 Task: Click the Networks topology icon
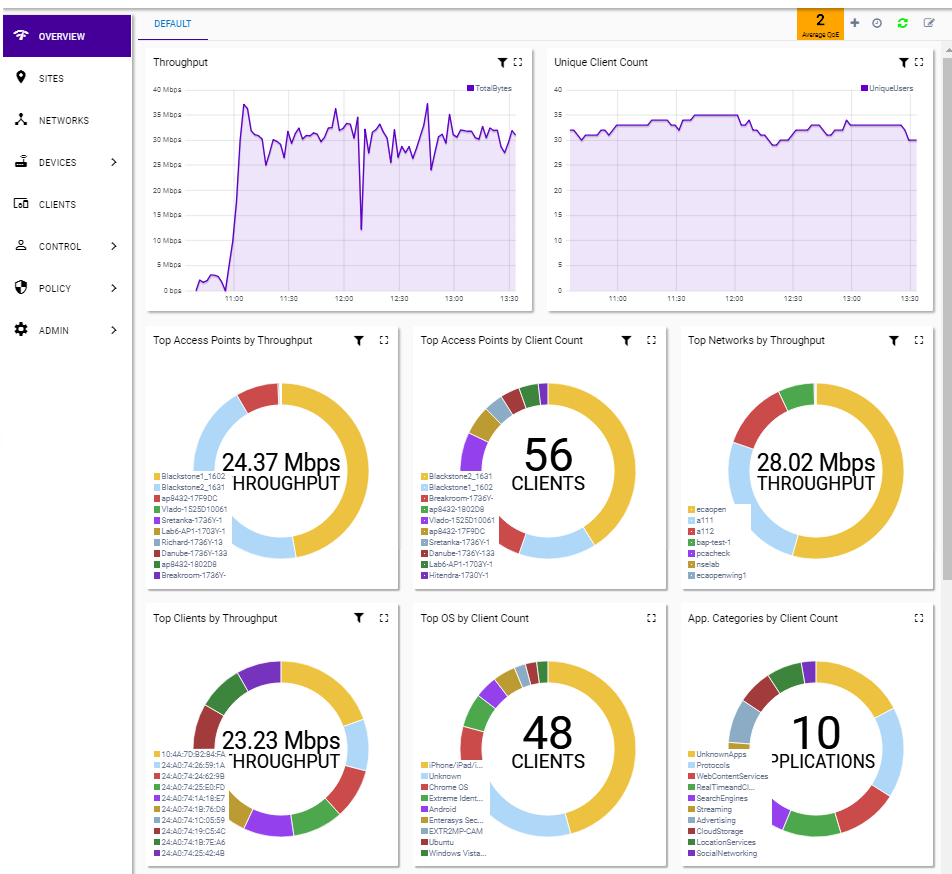click(x=21, y=119)
